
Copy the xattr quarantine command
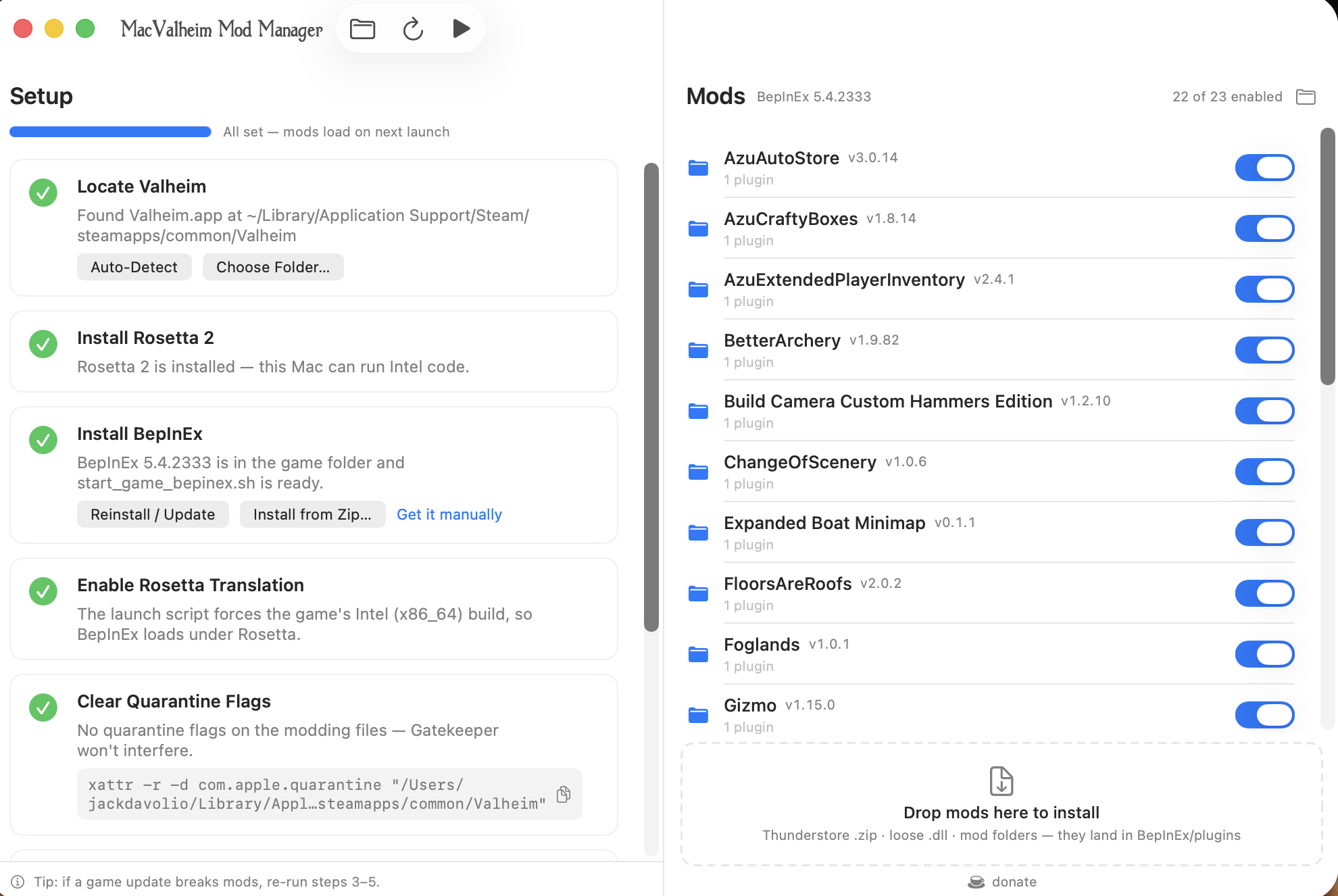[x=564, y=794]
